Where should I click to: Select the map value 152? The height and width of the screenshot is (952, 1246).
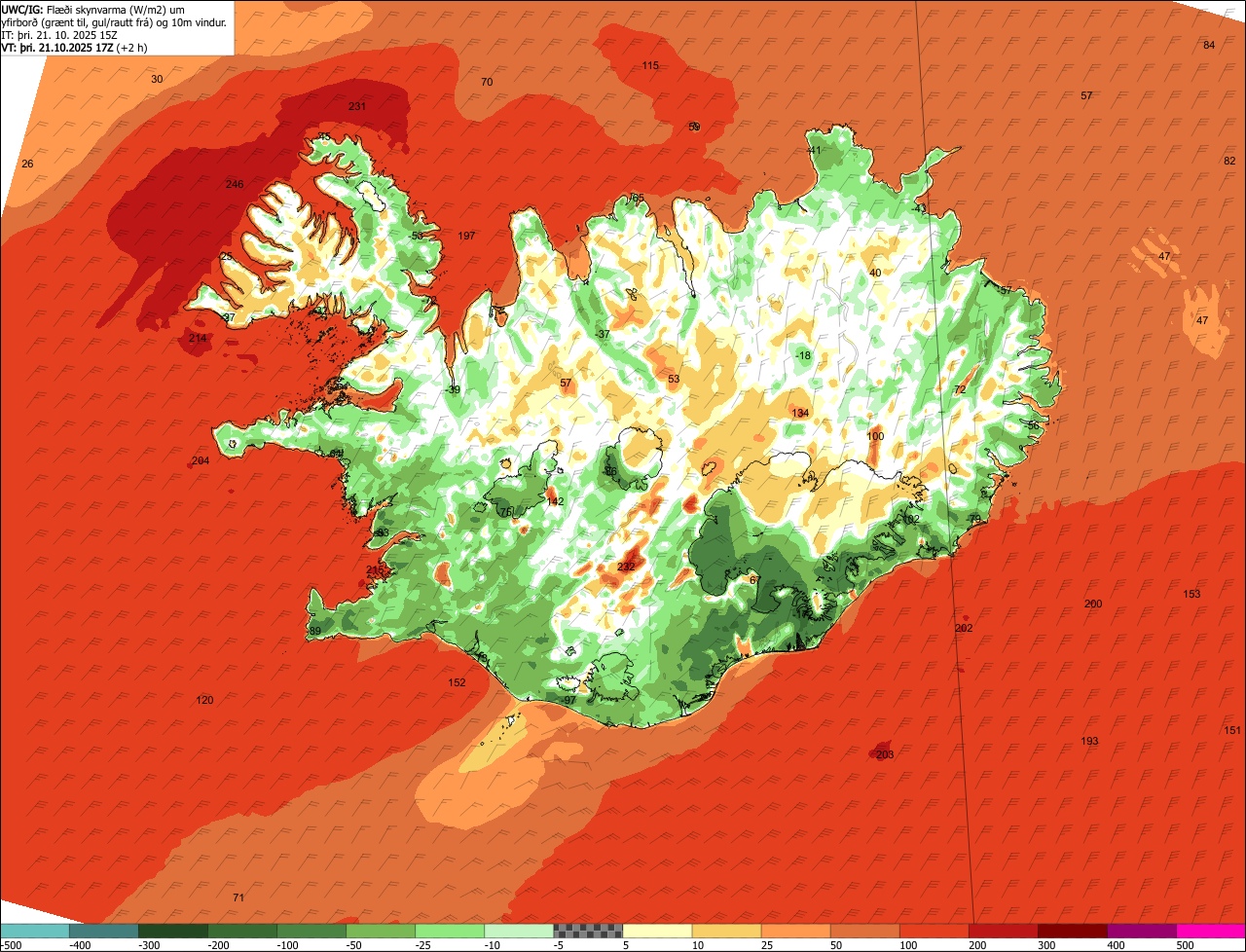(x=457, y=682)
